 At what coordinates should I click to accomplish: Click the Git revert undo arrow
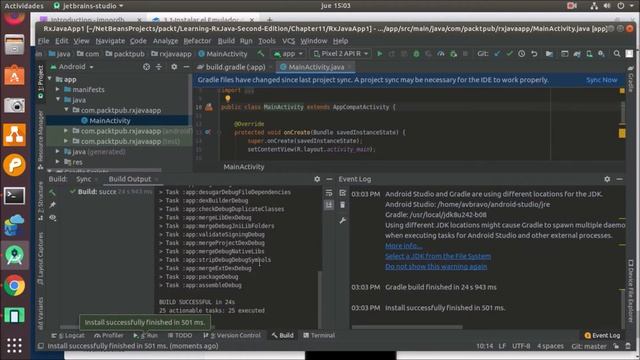[x=534, y=54]
